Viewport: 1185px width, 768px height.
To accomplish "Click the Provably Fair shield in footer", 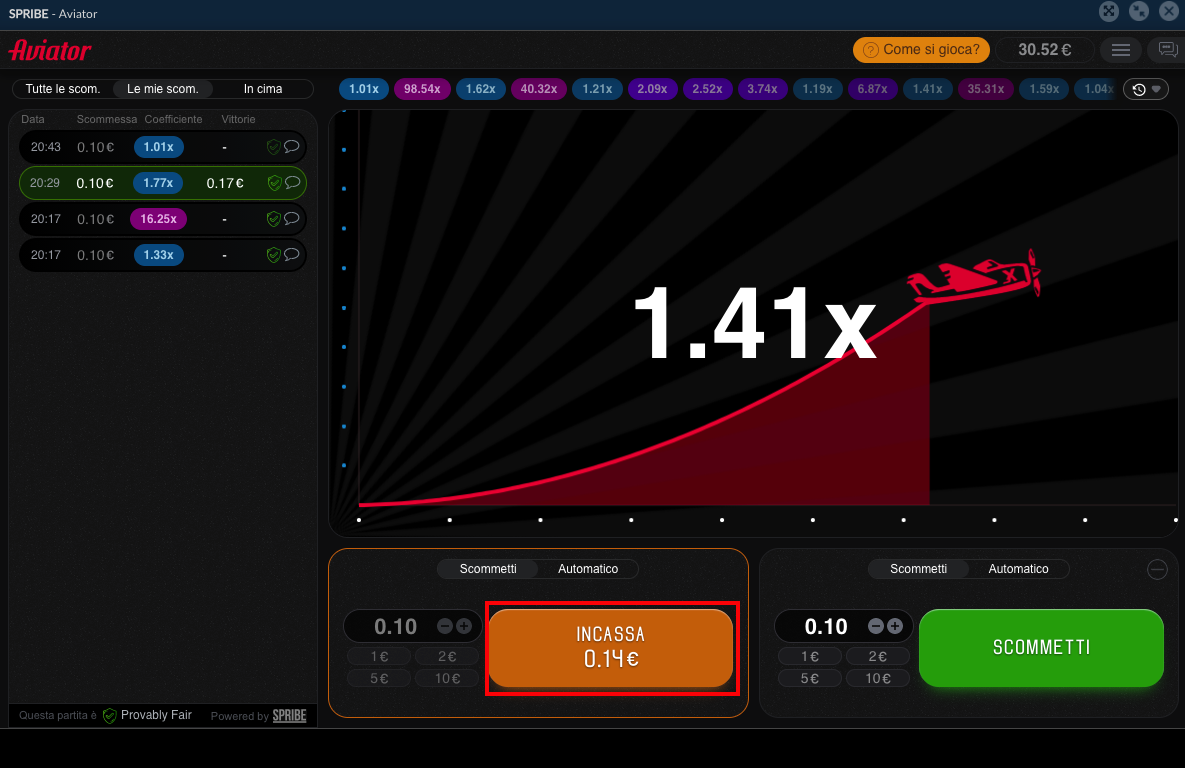I will tap(110, 716).
